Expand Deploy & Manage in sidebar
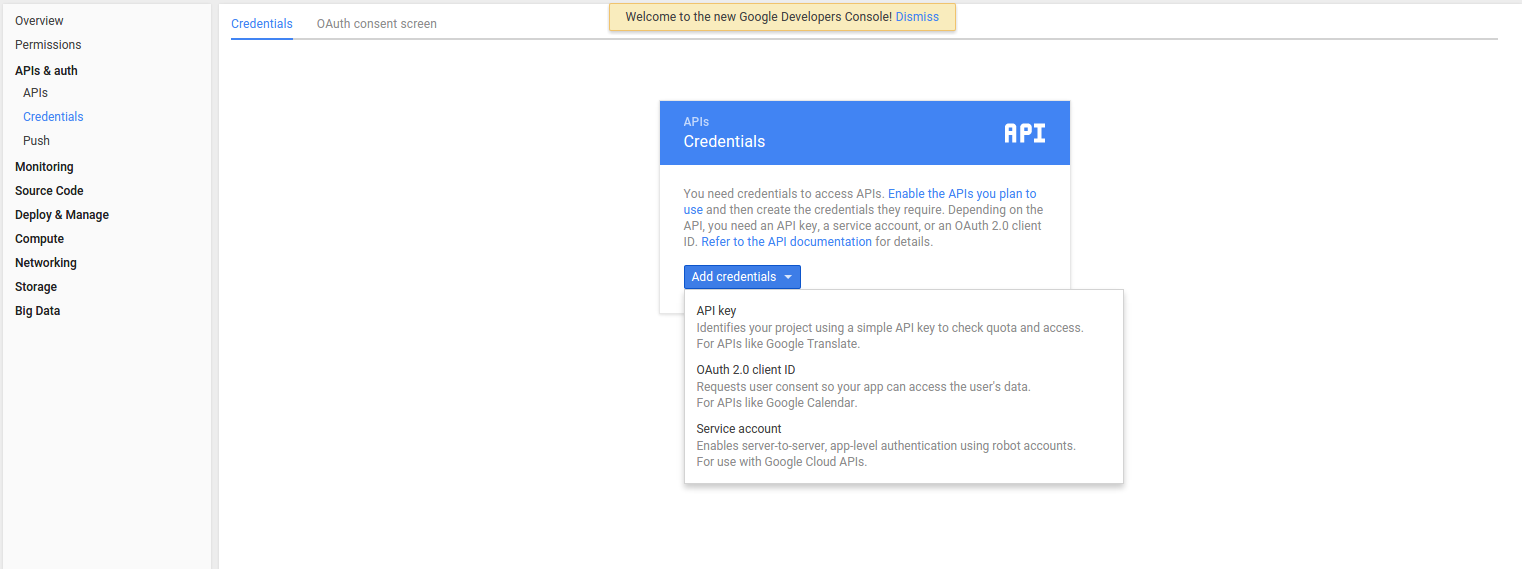The width and height of the screenshot is (1522, 569). 62,215
